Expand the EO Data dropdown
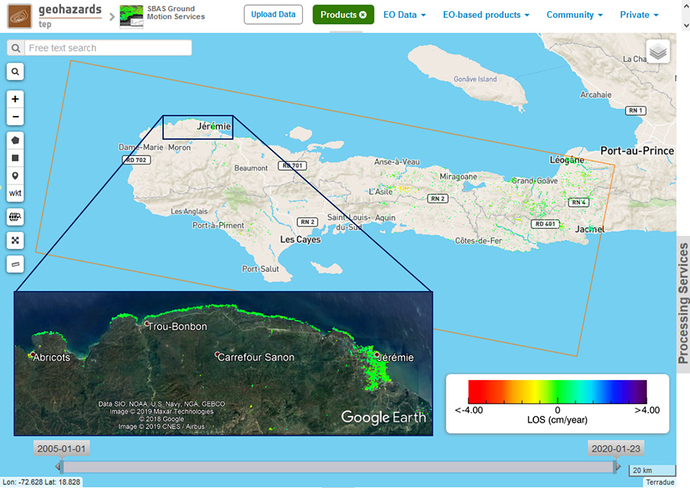 (405, 16)
